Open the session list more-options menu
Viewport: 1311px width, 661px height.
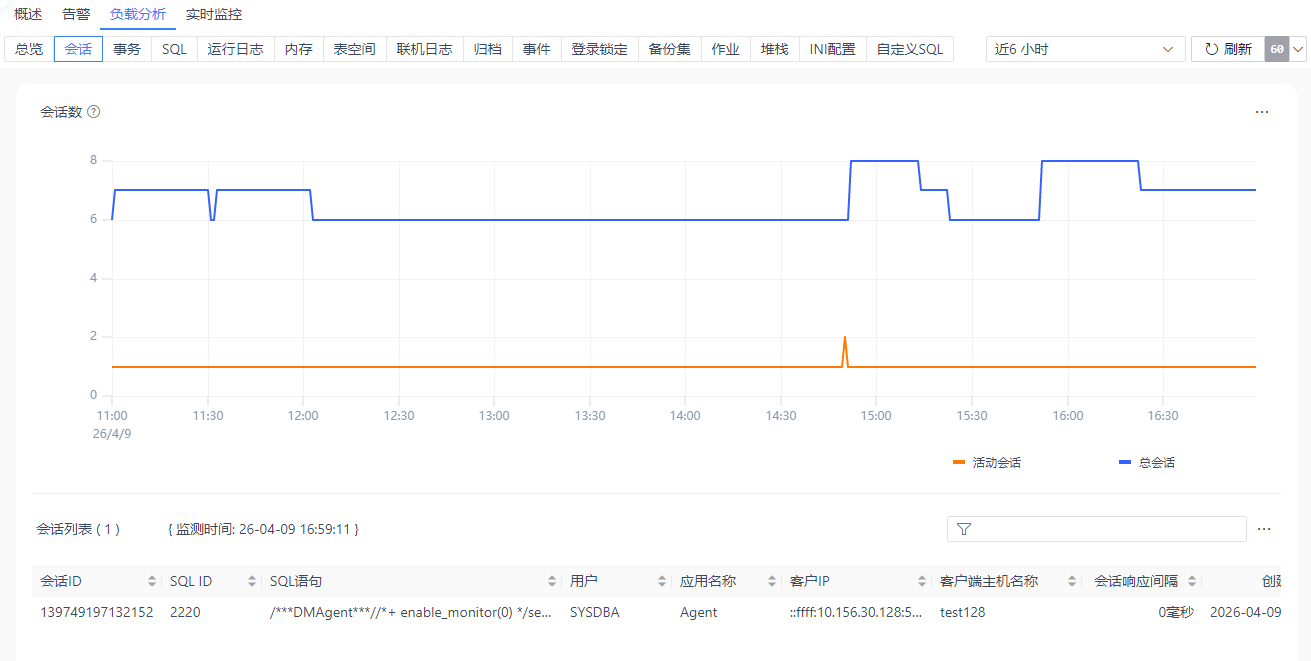click(1264, 529)
